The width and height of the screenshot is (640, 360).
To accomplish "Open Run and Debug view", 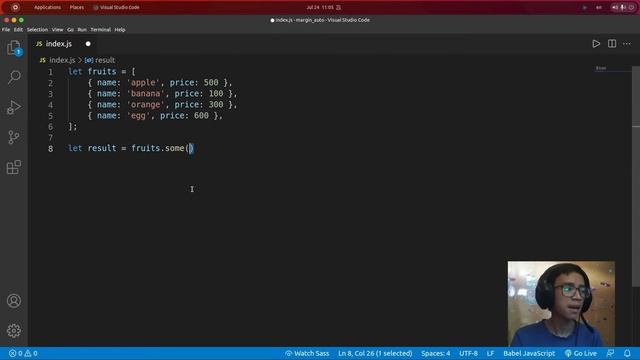I will coord(14,107).
